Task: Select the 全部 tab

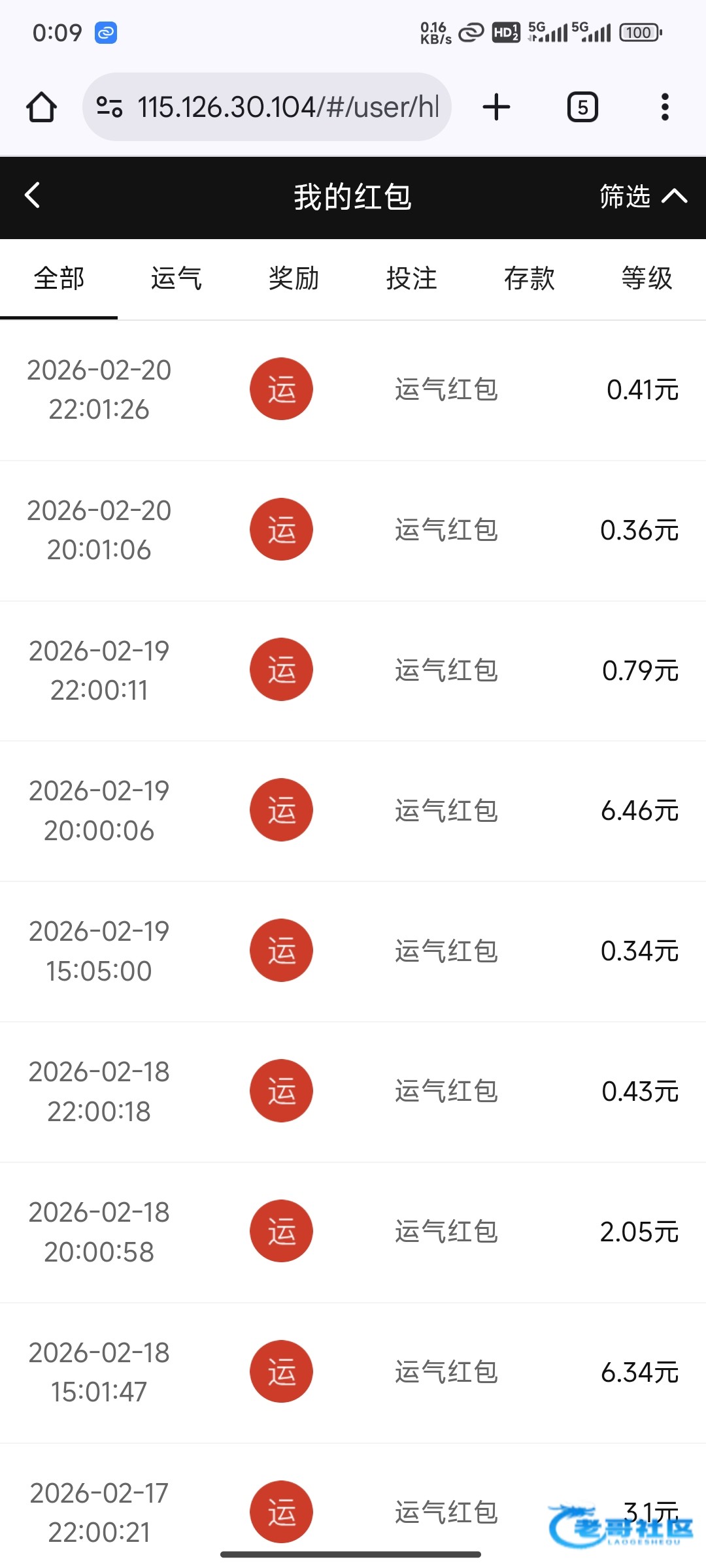Action: pos(59,279)
